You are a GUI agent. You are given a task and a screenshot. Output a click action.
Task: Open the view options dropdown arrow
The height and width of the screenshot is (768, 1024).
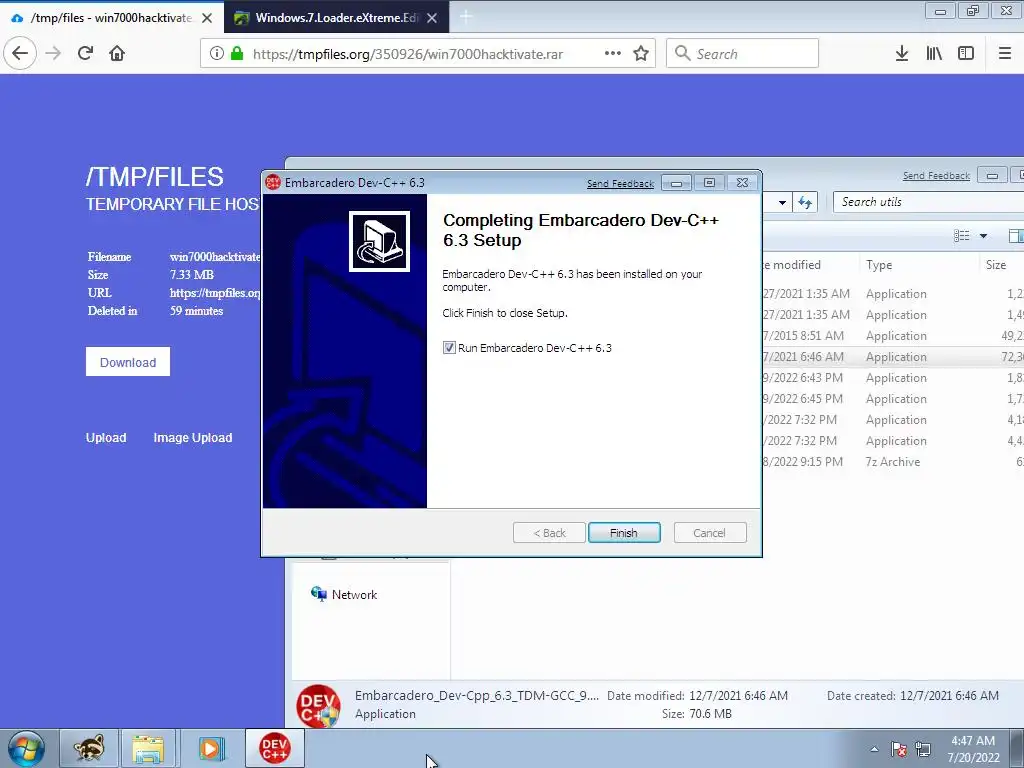click(x=983, y=236)
